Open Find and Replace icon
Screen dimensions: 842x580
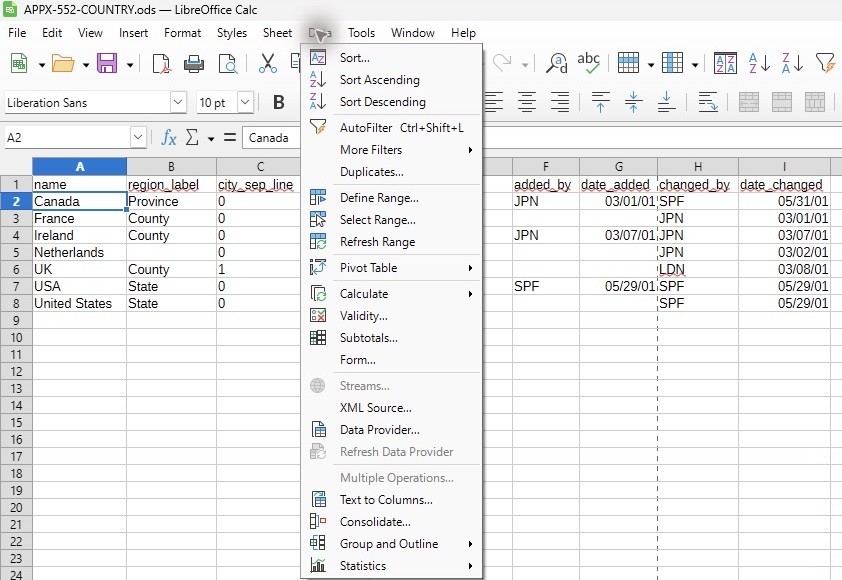556,63
